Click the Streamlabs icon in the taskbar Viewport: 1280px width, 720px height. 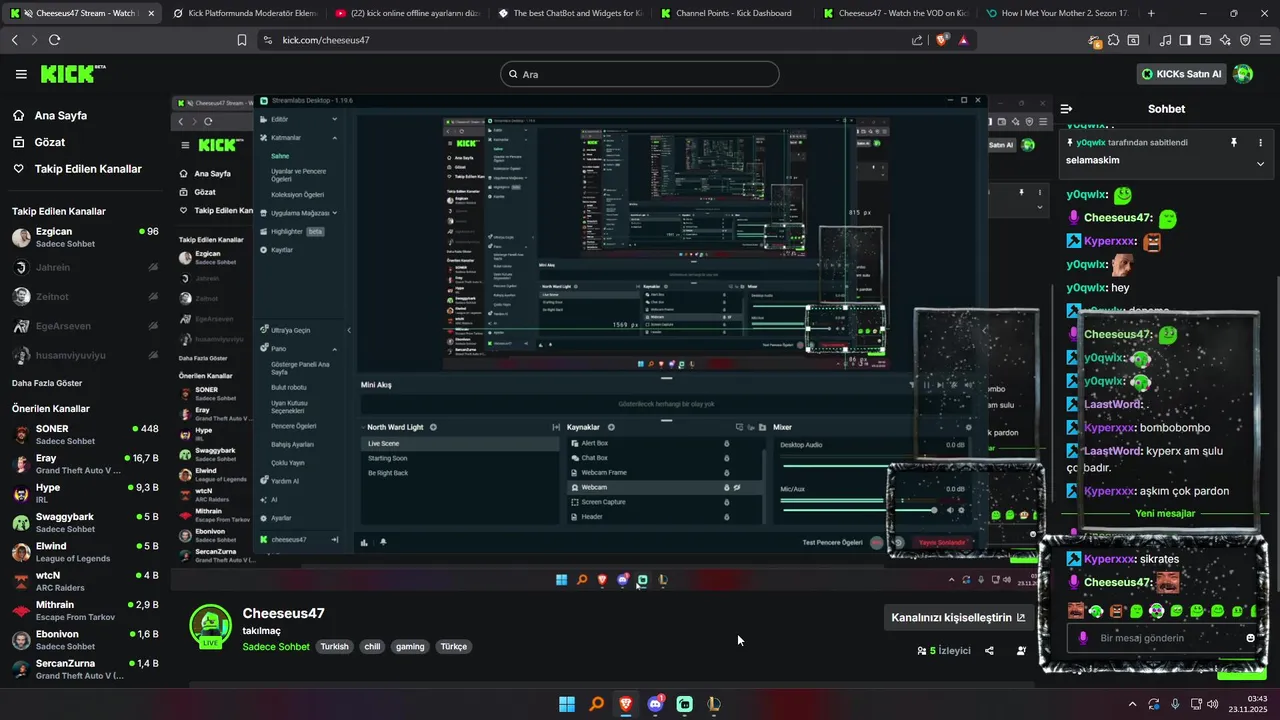point(684,704)
